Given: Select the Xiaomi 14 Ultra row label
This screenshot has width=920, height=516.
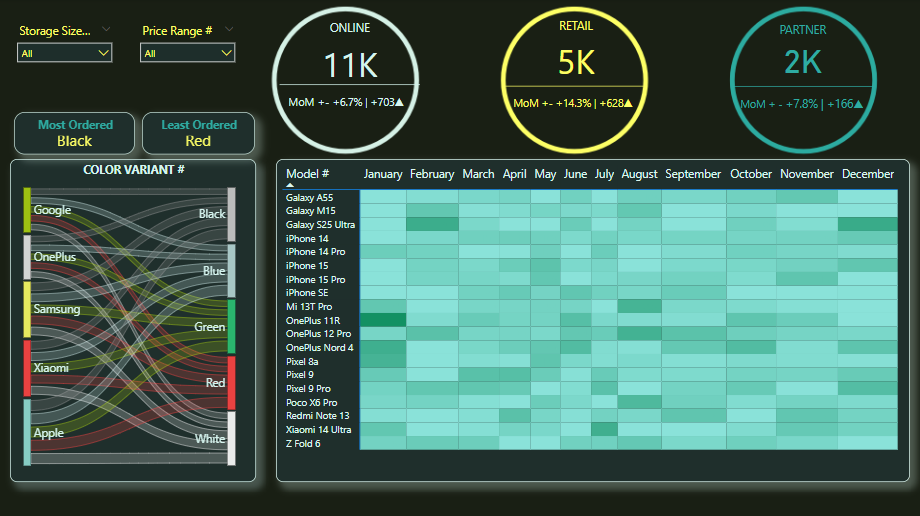Looking at the screenshot, I should (319, 430).
